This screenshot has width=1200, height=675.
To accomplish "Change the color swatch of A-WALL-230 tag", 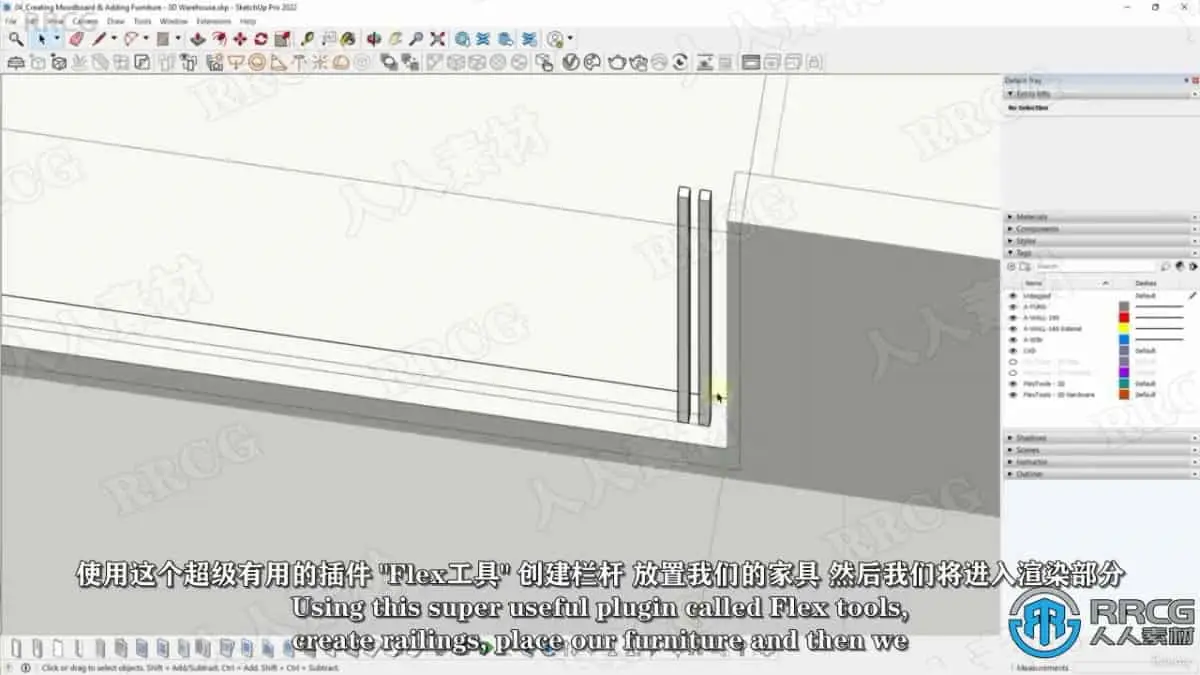I will [x=1123, y=317].
